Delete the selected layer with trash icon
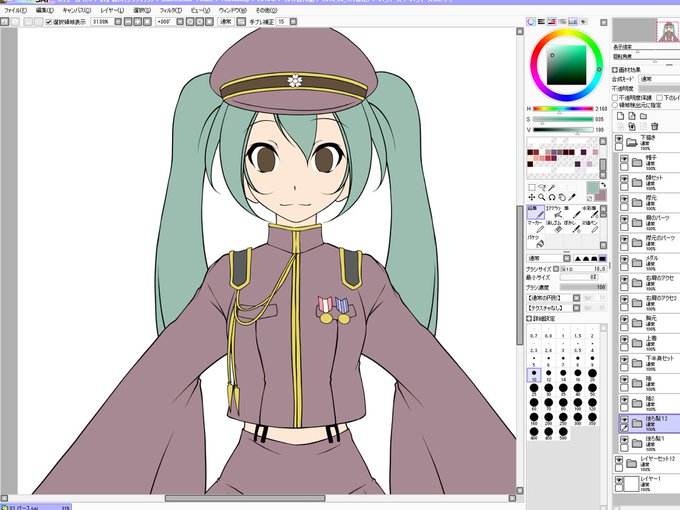The width and height of the screenshot is (680, 510). point(655,126)
